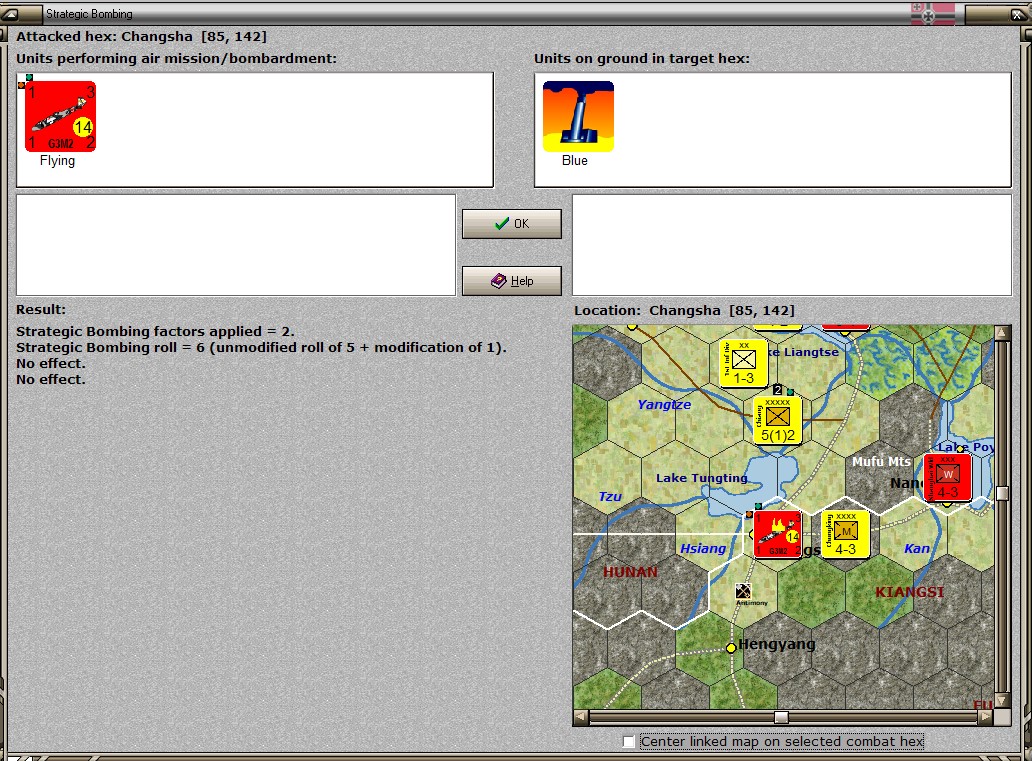
Task: Click the red 4-3 unit near Nanchang
Action: click(948, 477)
